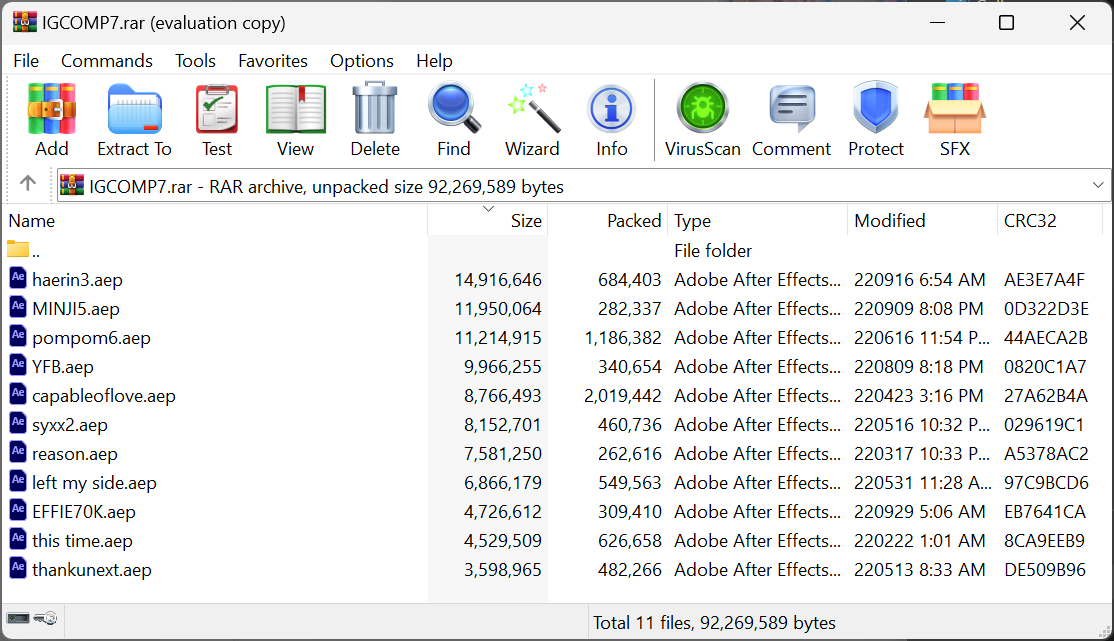This screenshot has width=1114, height=641.
Task: Click the Delete trash can icon
Action: [374, 109]
